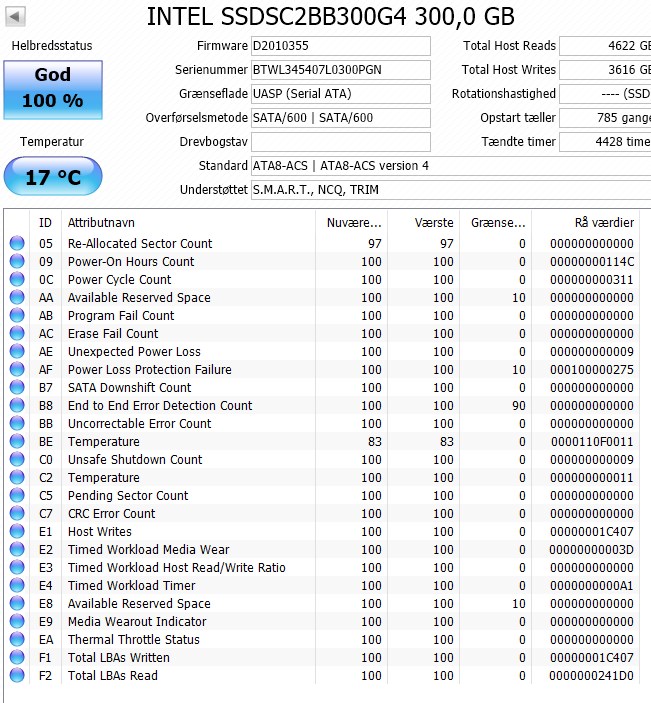Click status icon of Unsafe Shutdown Count row
Screen dimensions: 651x703
click(17, 459)
